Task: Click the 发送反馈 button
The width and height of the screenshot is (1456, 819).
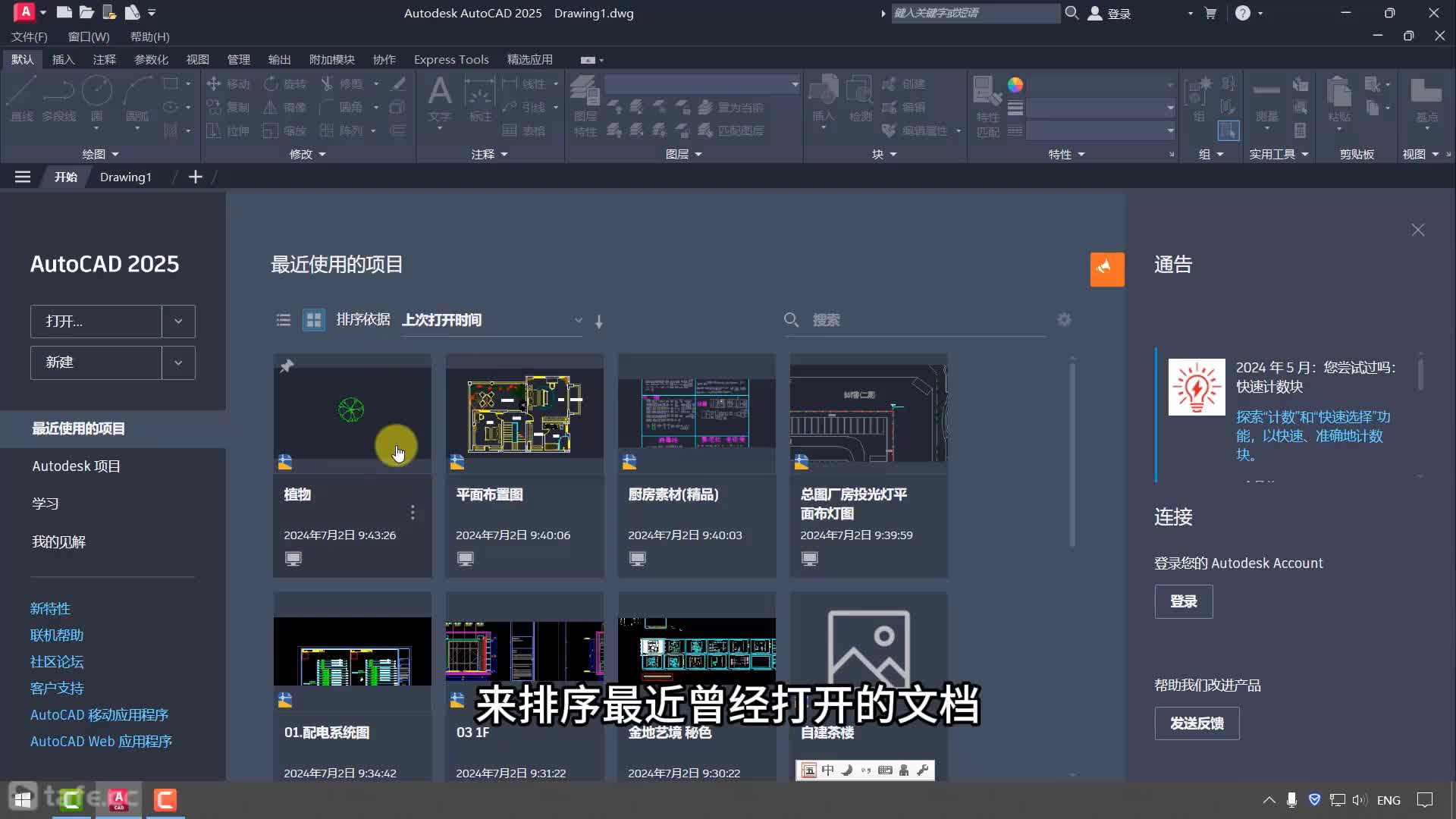Action: (x=1197, y=723)
